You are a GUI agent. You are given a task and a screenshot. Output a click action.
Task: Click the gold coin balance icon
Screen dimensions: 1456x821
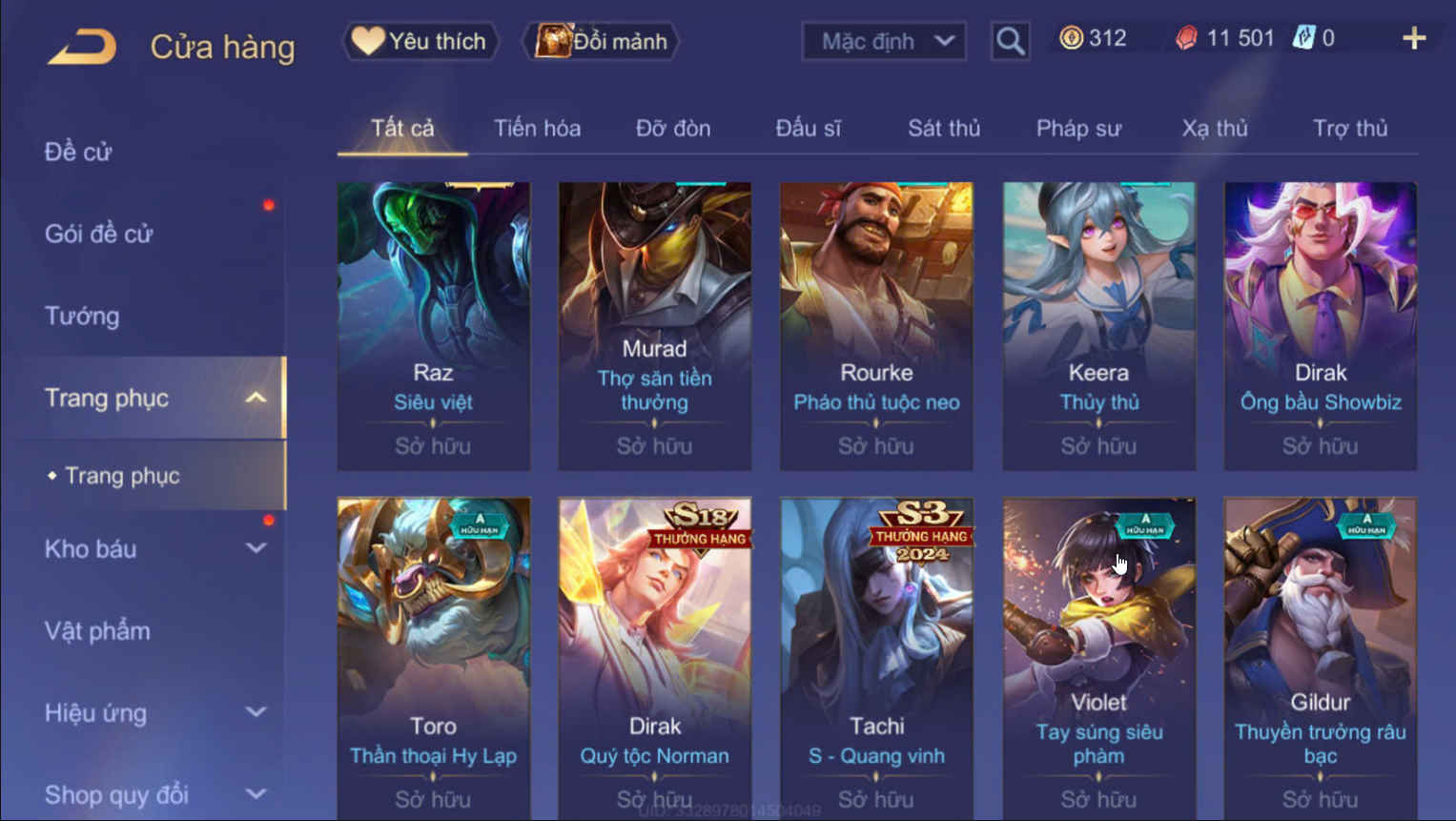[1071, 38]
